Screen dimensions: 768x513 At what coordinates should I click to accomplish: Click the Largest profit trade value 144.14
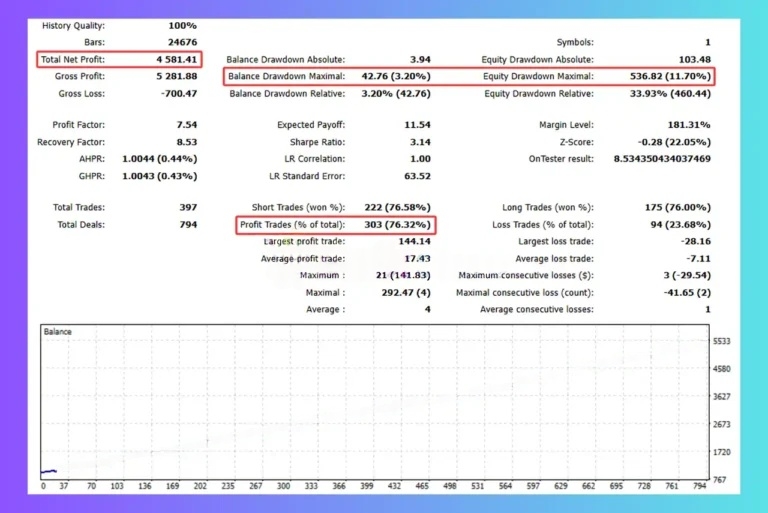tap(413, 241)
